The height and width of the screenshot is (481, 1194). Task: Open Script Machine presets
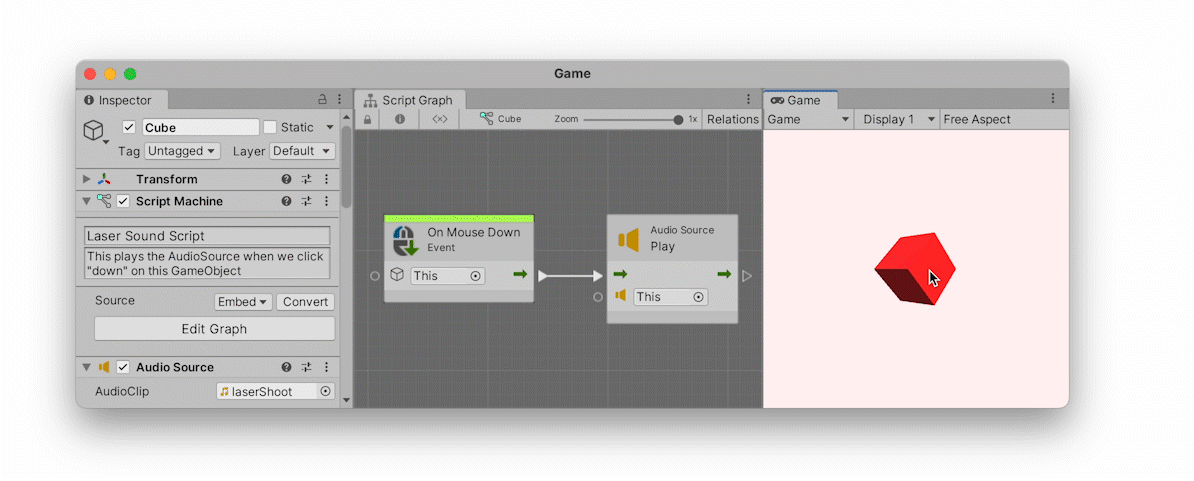point(307,202)
